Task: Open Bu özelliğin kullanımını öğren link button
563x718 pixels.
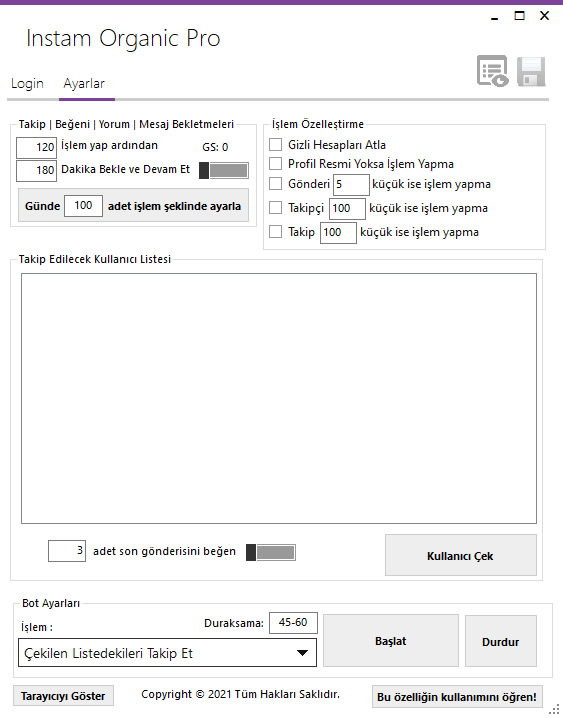Action: (457, 696)
